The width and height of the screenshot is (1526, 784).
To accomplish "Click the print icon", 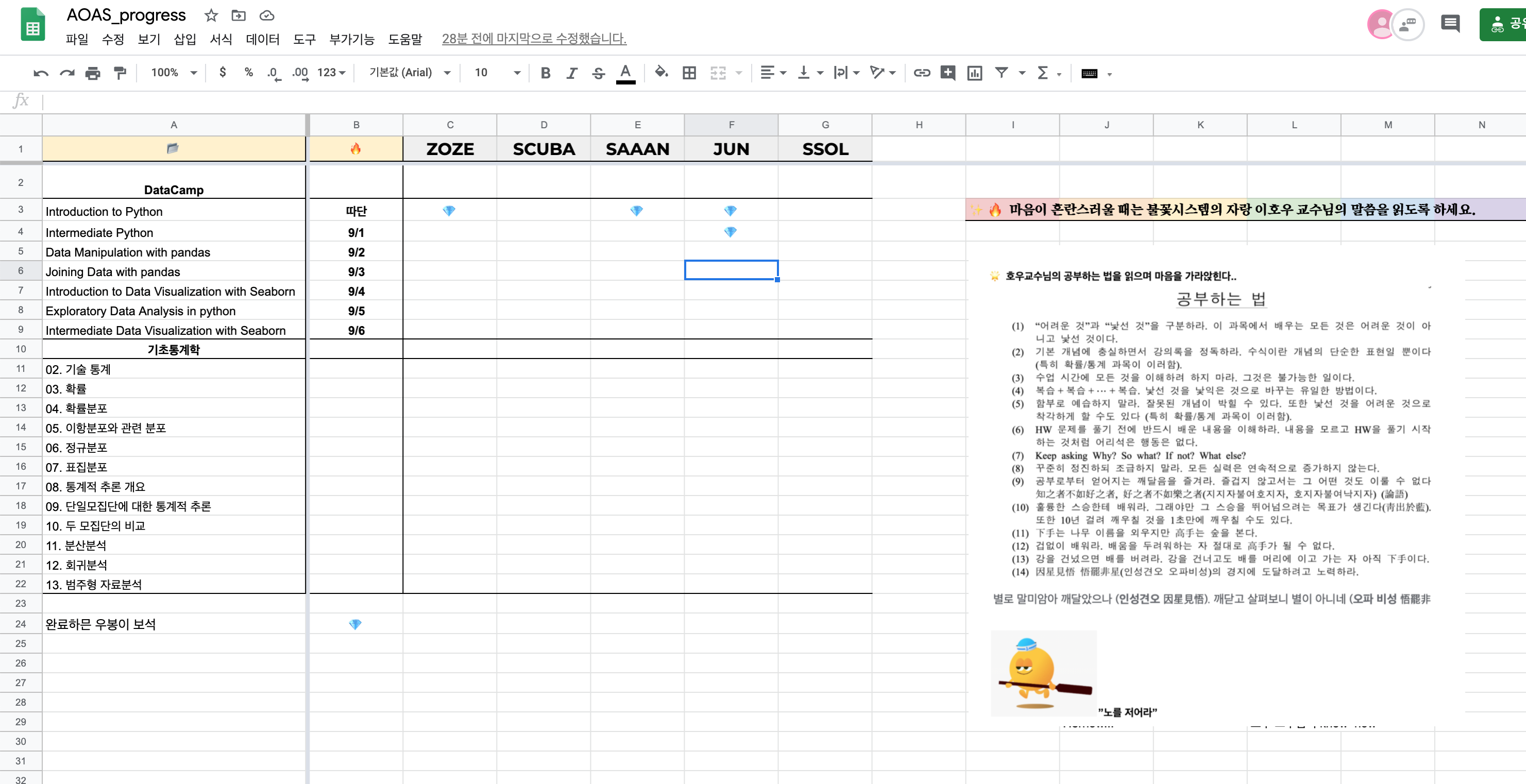I will tap(92, 73).
